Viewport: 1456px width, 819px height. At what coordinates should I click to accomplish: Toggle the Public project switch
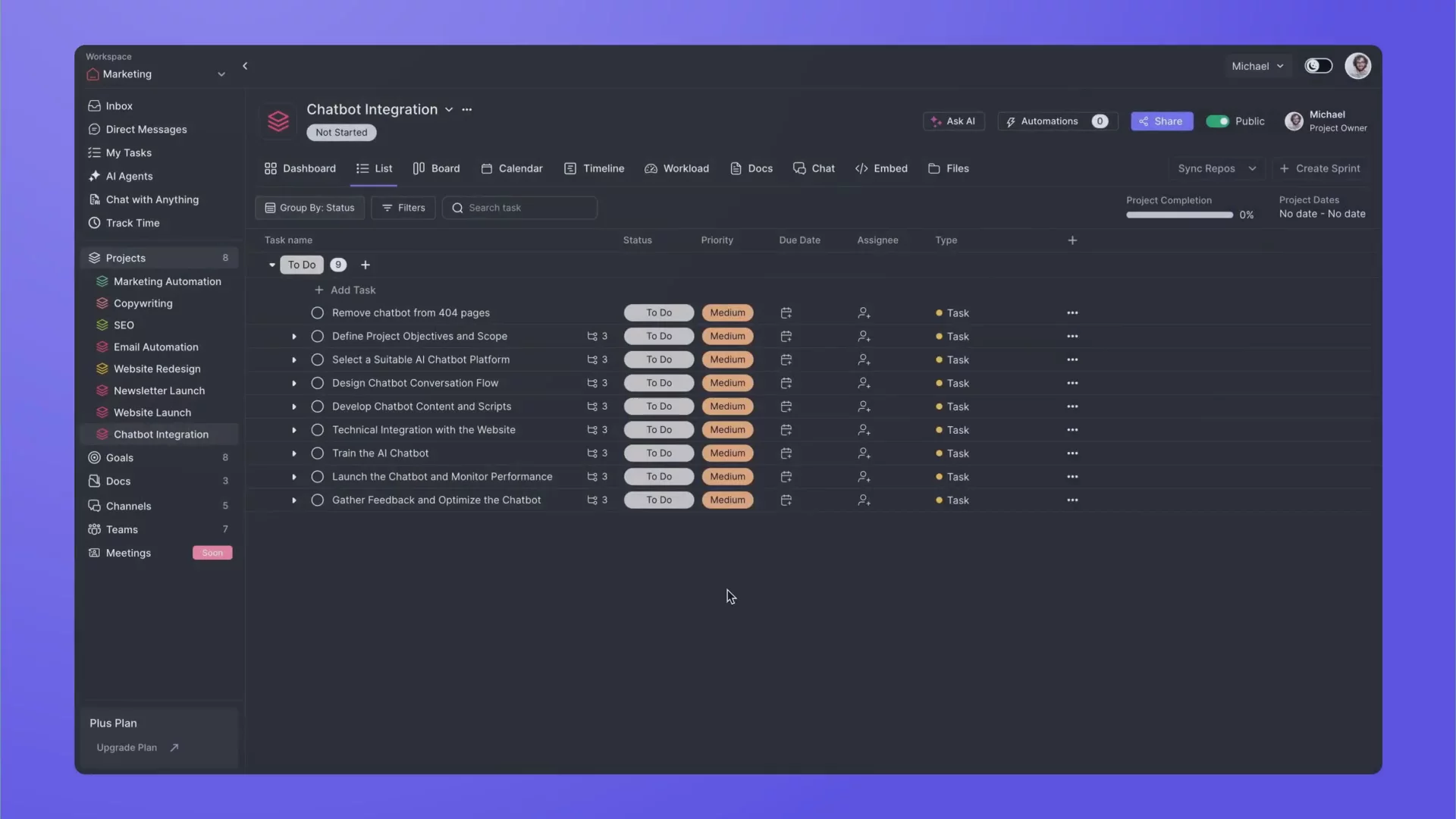coord(1217,121)
